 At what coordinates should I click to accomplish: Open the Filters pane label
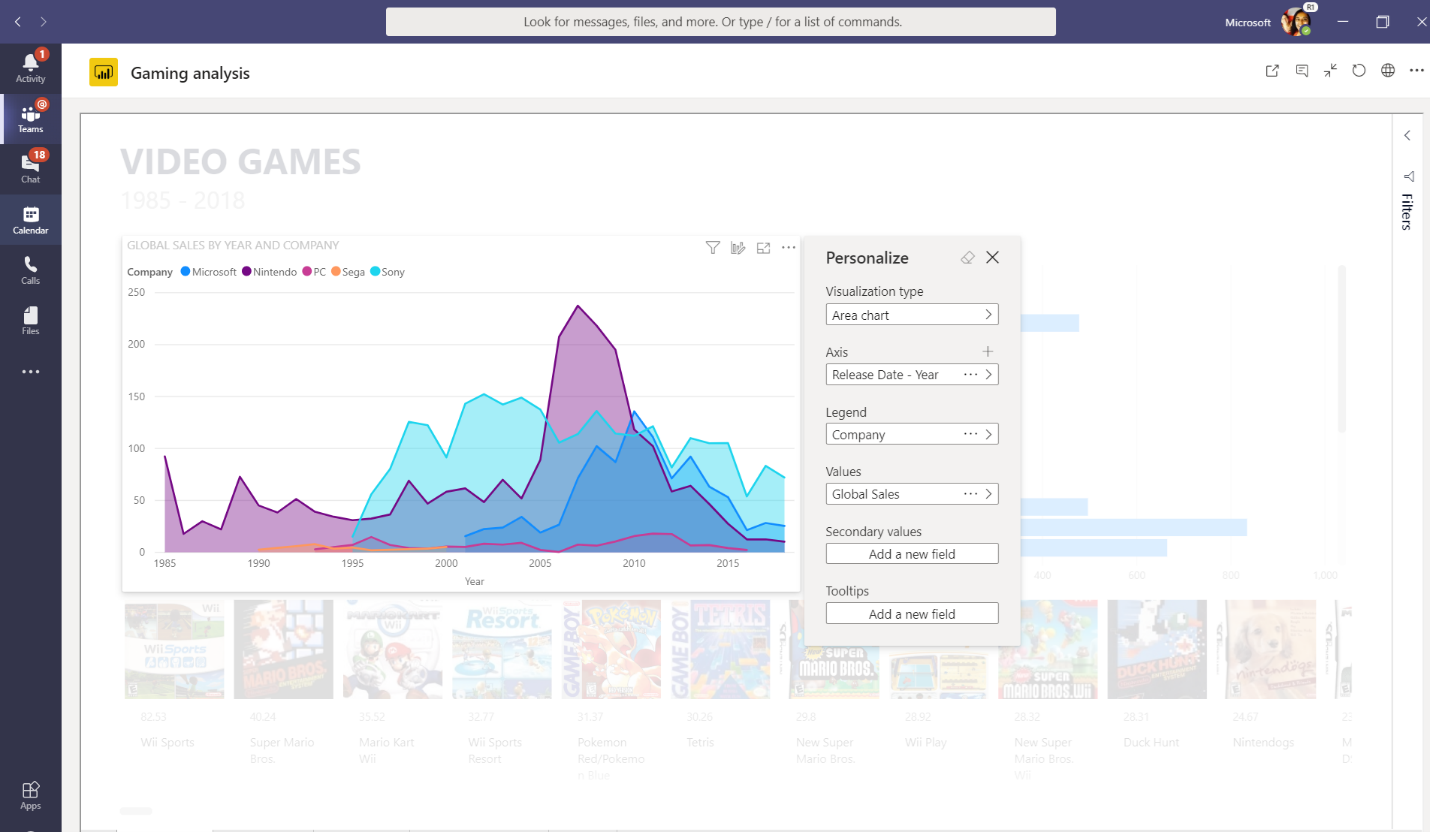click(x=1407, y=211)
